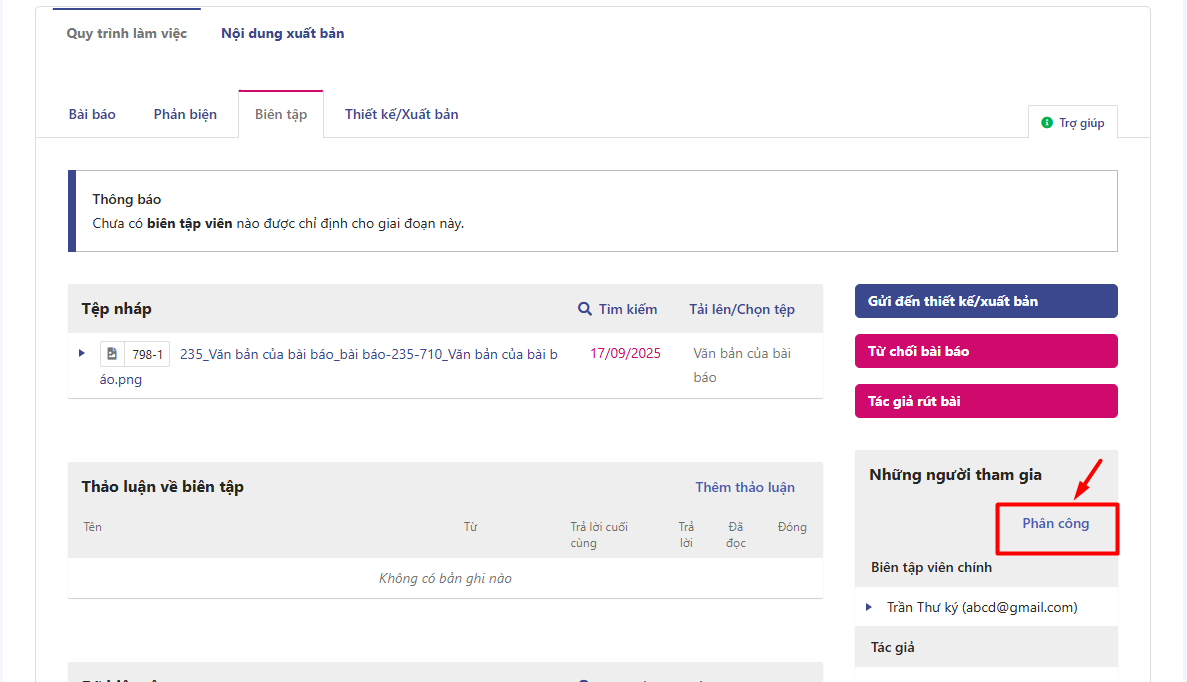Open the Thiết kế/Xuất bản tab
1187x682 pixels.
click(x=401, y=114)
